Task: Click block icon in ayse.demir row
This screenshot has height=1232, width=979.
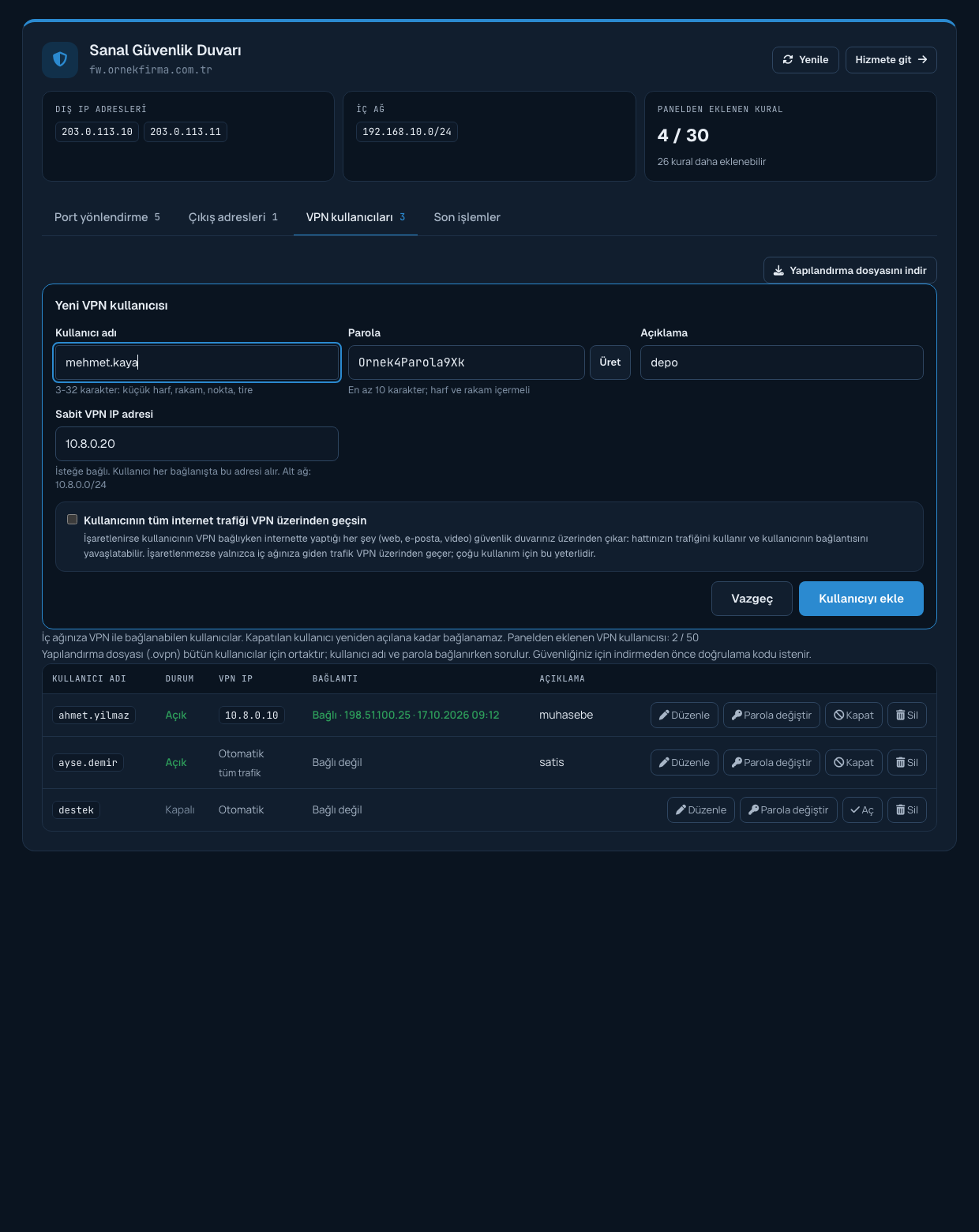Action: (839, 763)
